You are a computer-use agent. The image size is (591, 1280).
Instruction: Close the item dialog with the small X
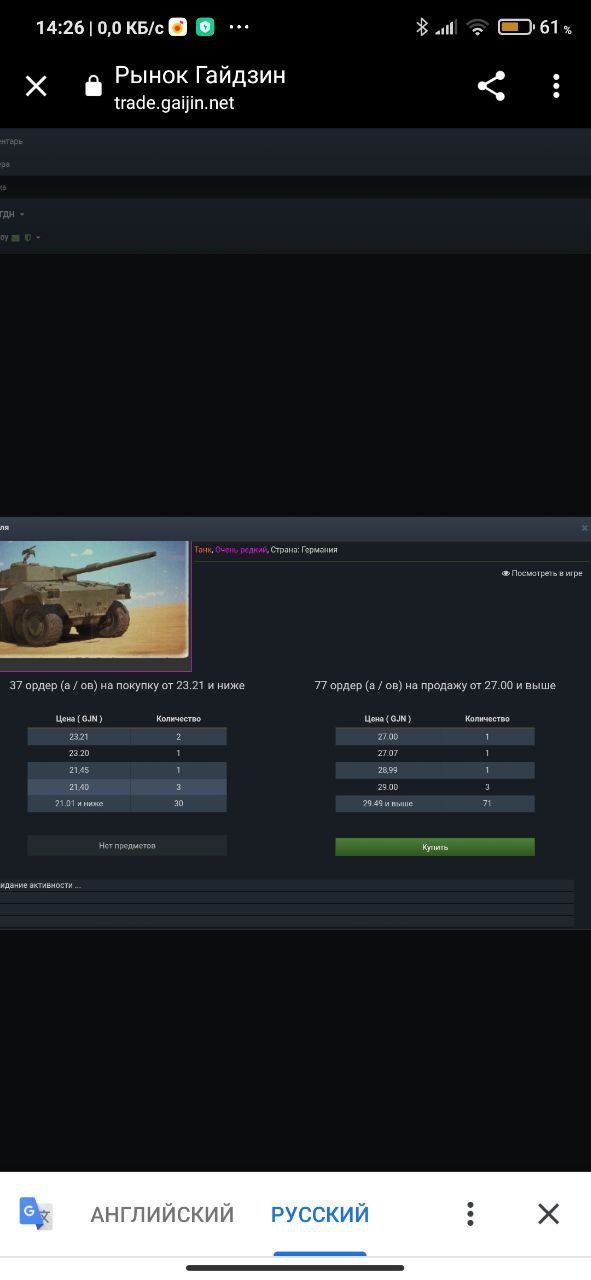pyautogui.click(x=585, y=527)
